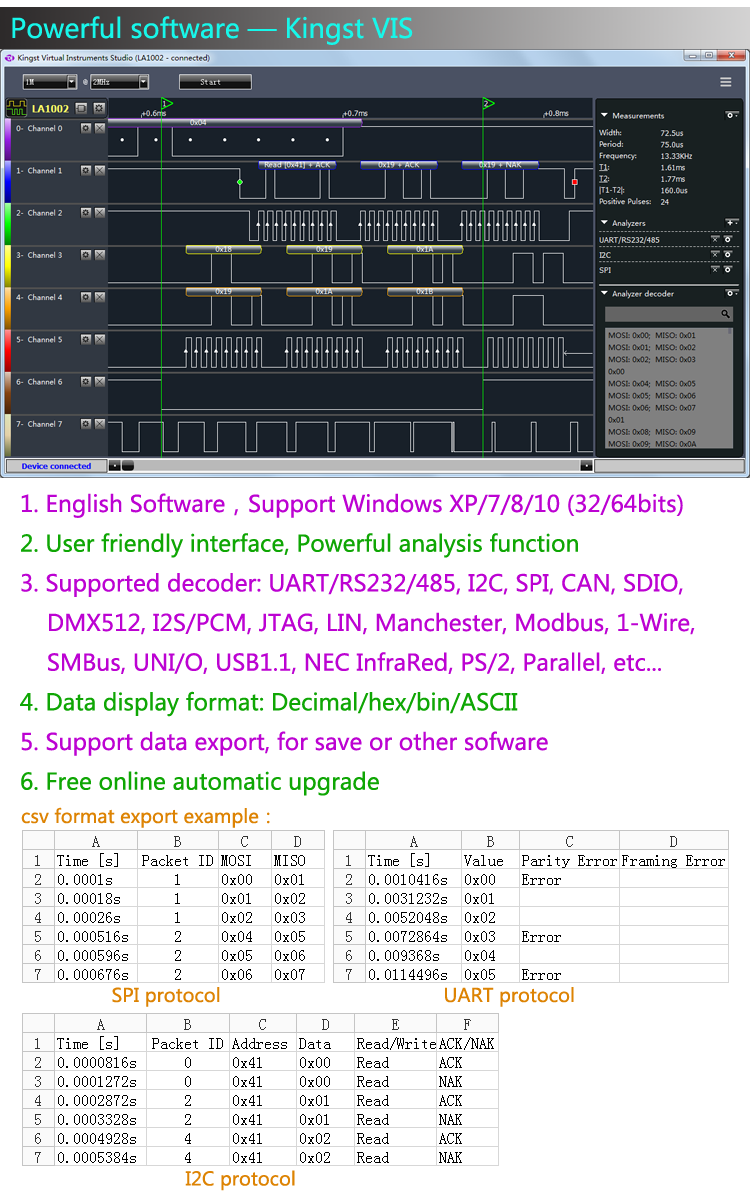Click the Device connected status label

[56, 466]
